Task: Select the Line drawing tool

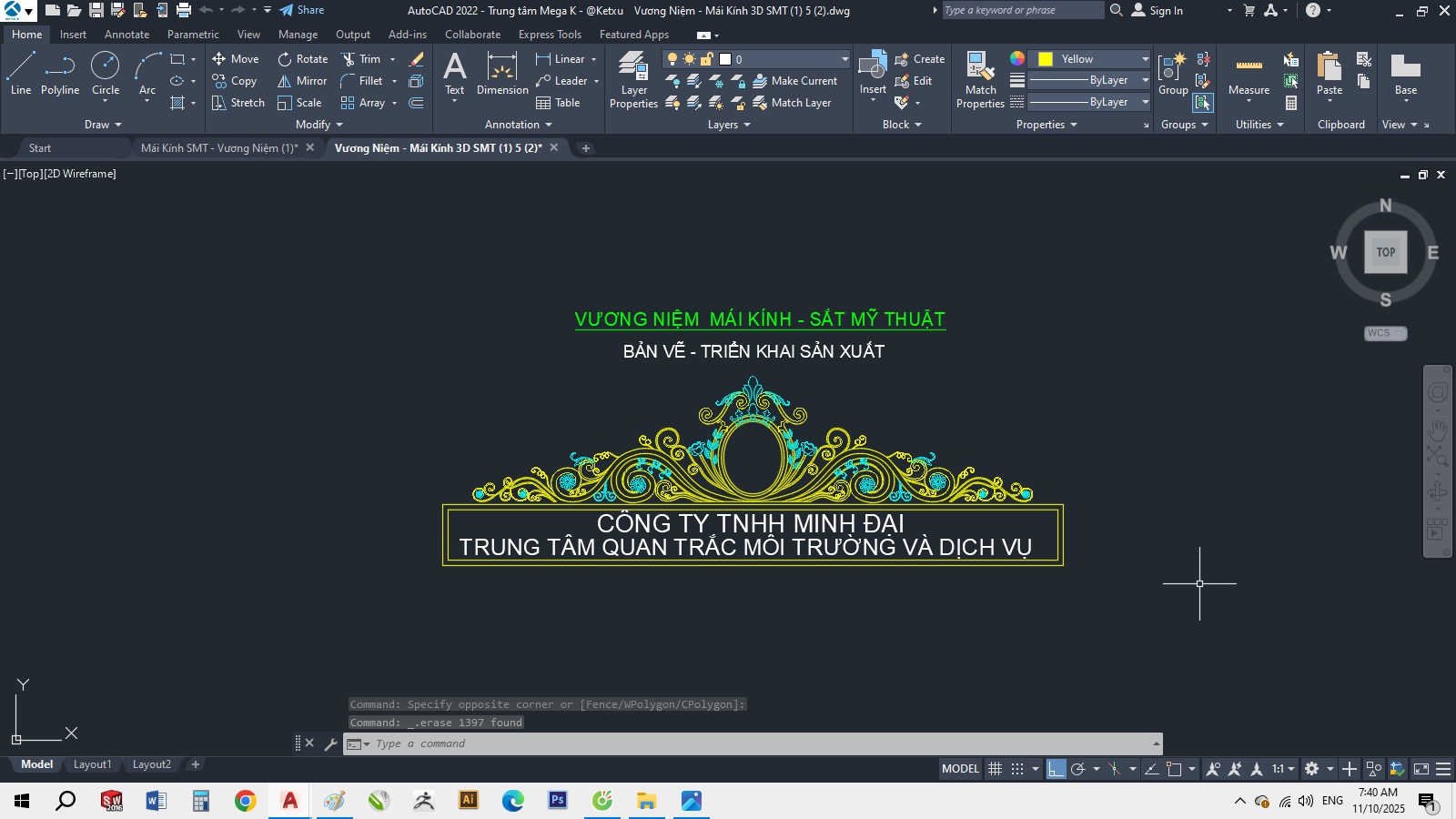Action: pyautogui.click(x=21, y=73)
